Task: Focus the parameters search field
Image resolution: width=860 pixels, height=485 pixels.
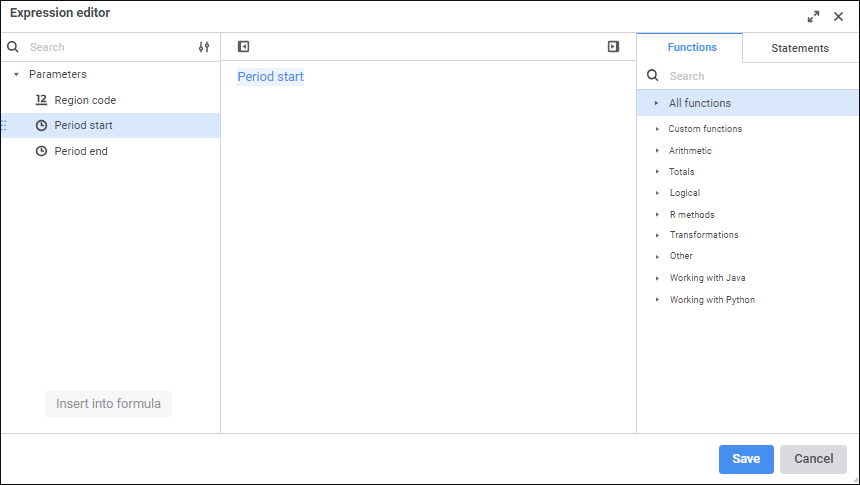Action: coord(105,47)
